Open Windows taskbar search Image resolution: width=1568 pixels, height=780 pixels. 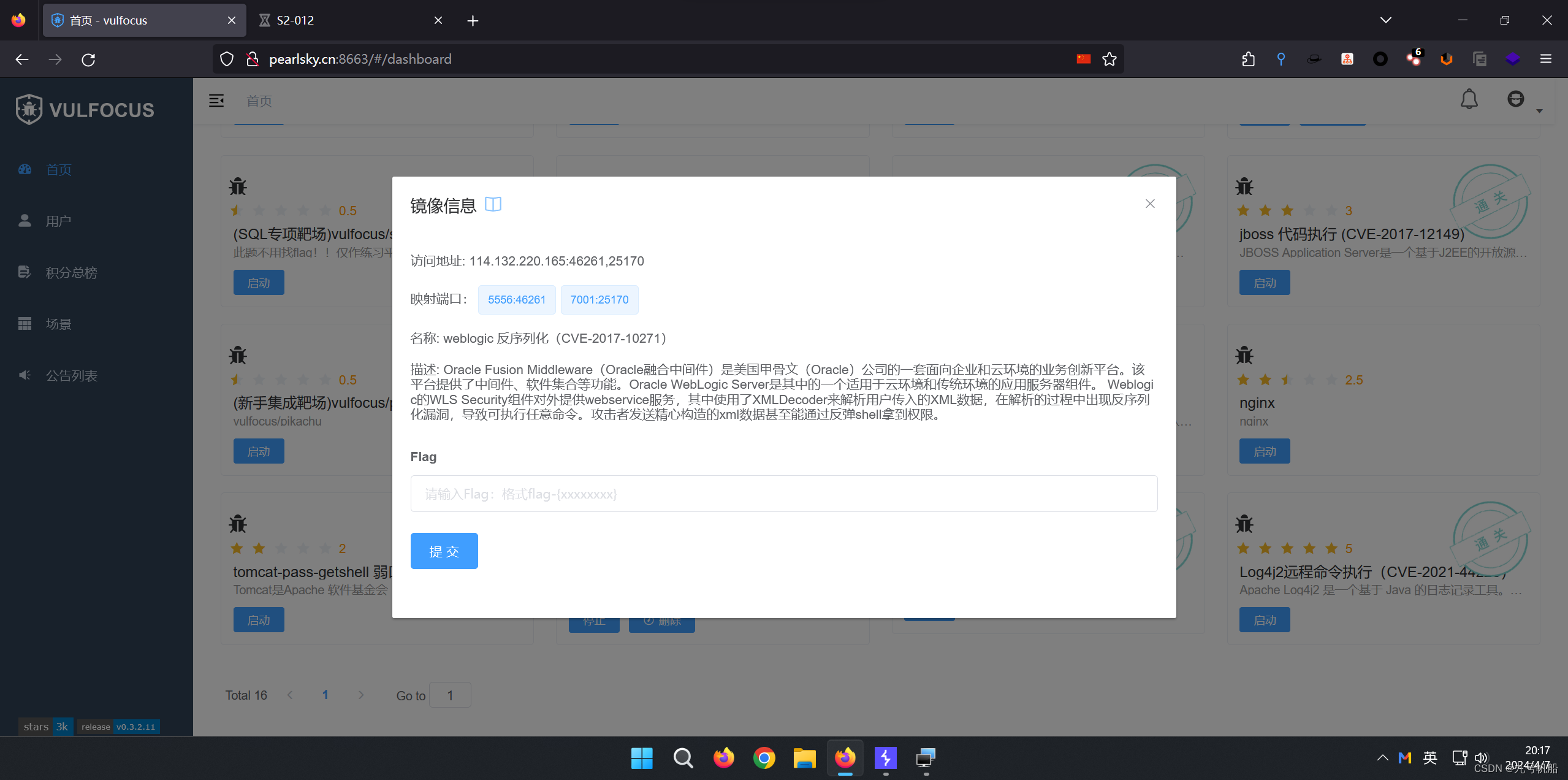[682, 759]
